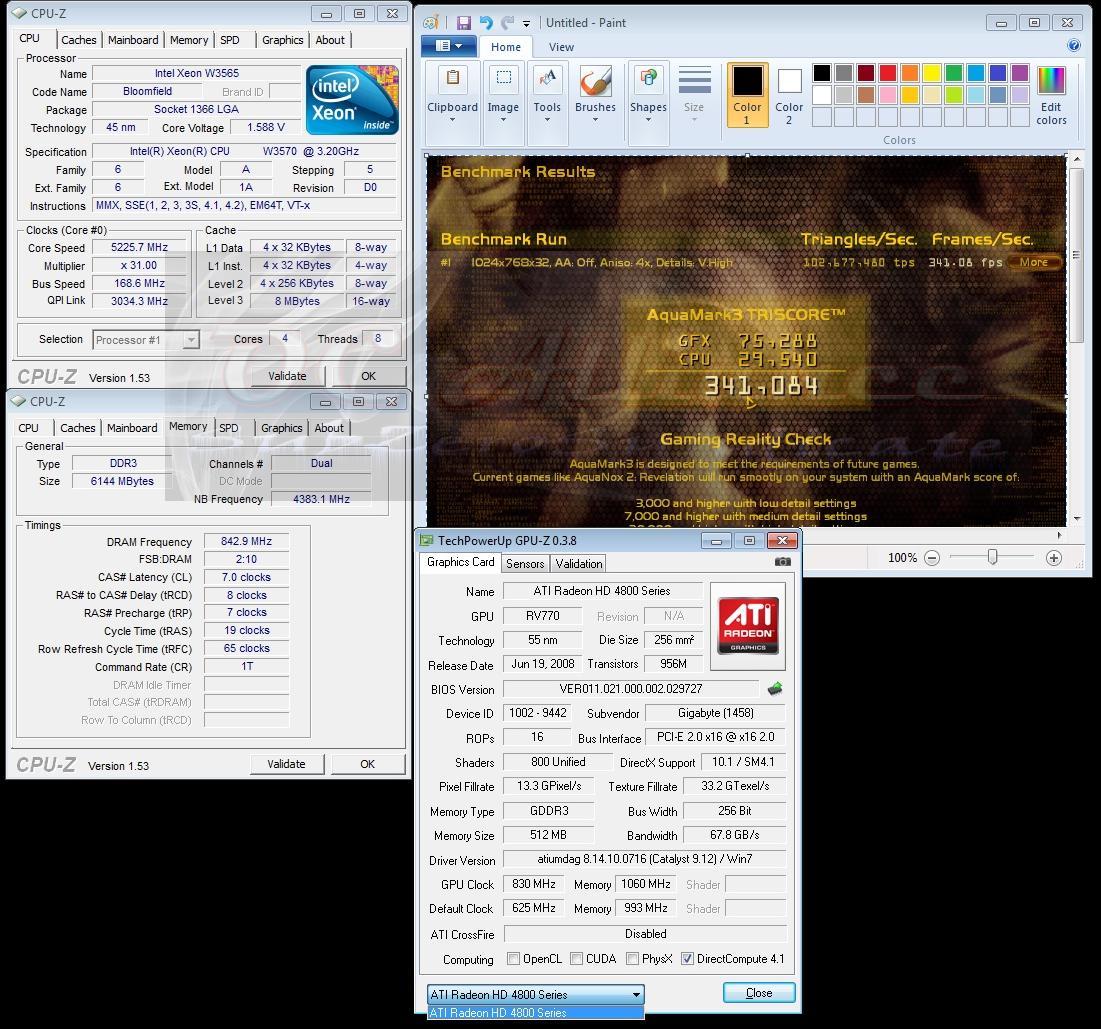Click the GPU-Z title bar app icon
This screenshot has height=1029, width=1101.
click(426, 540)
